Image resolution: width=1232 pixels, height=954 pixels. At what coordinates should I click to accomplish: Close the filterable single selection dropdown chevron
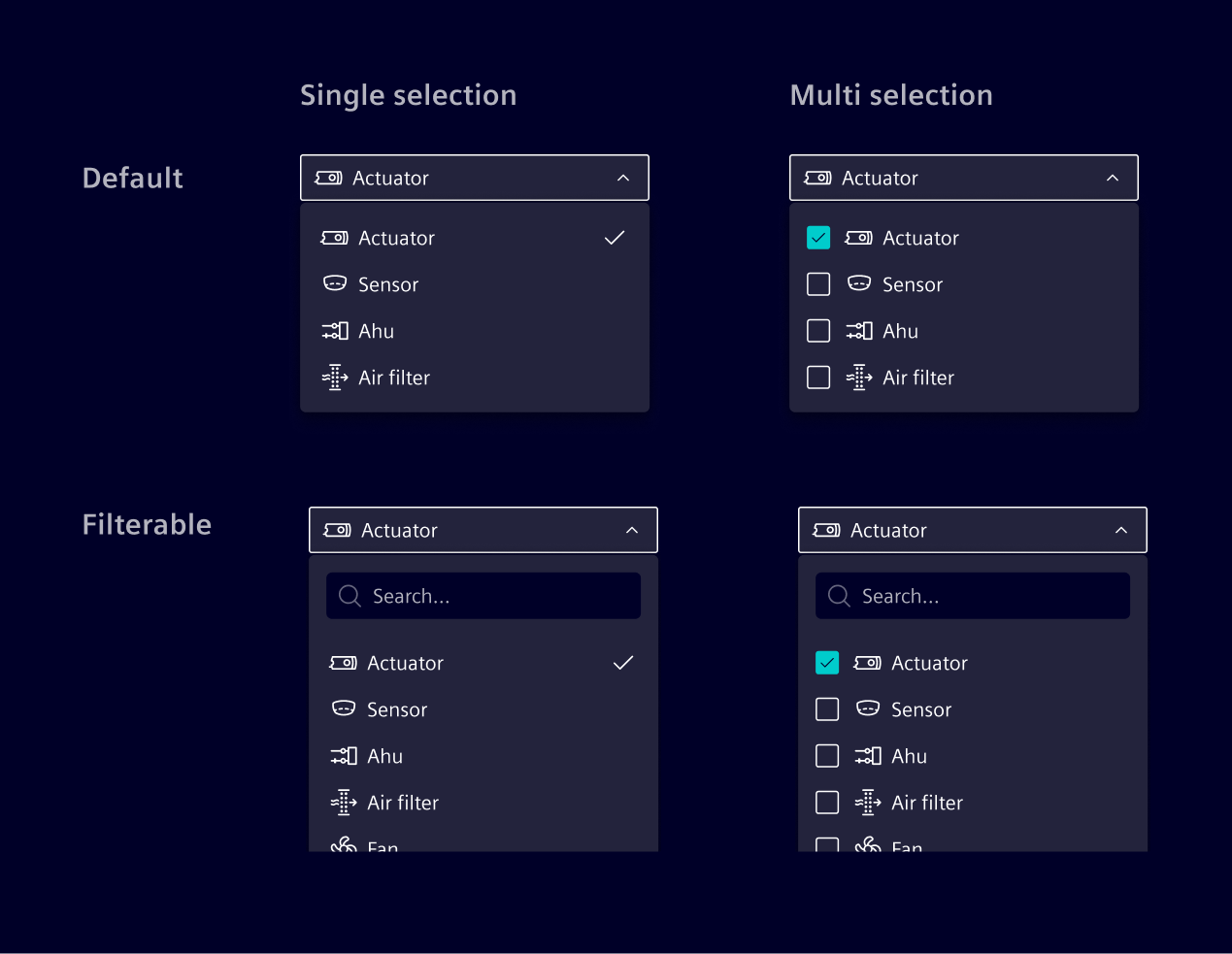point(631,530)
